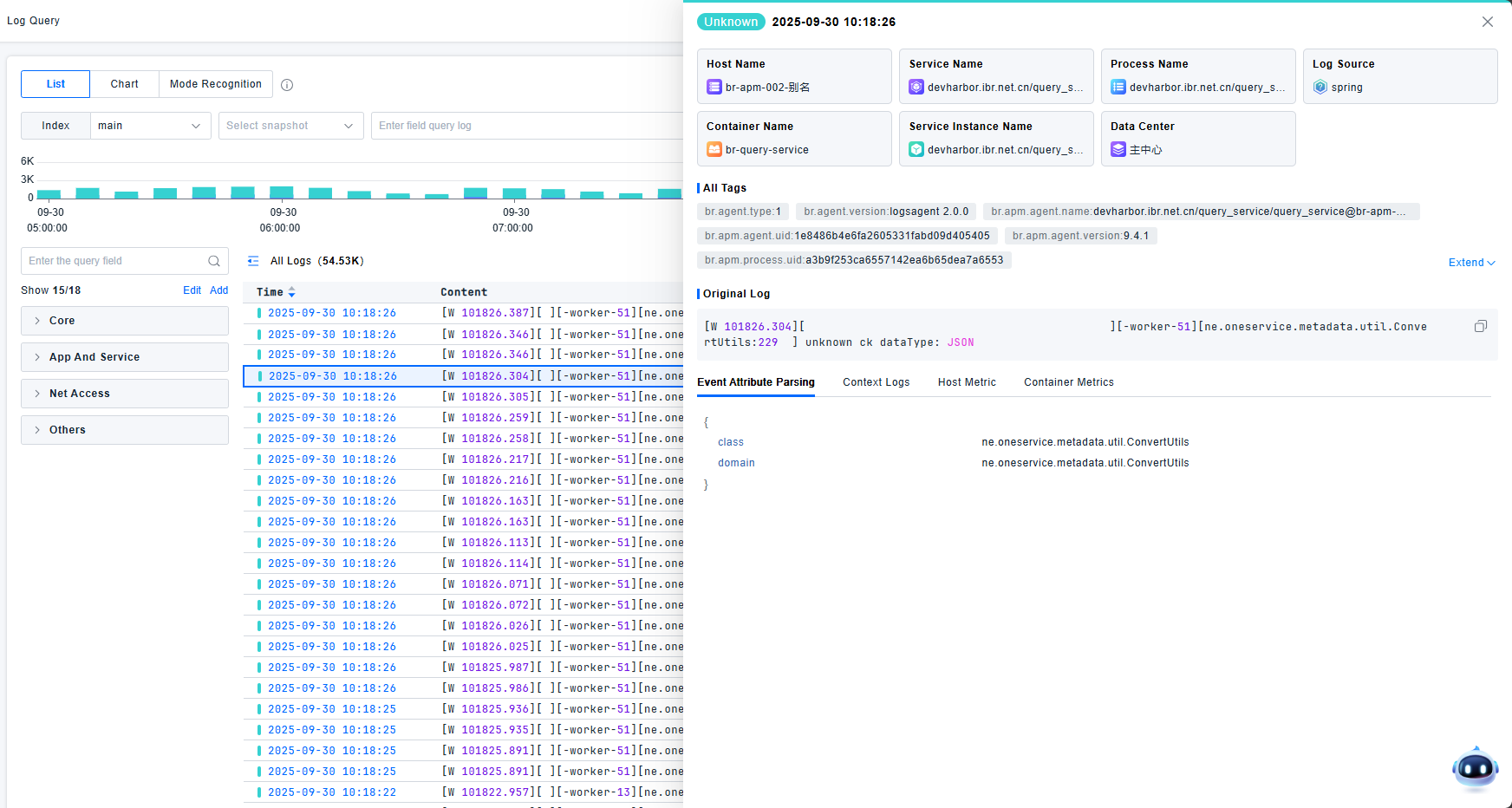This screenshot has width=1512, height=808.
Task: Click the Edit link for shown fields
Action: (x=192, y=290)
